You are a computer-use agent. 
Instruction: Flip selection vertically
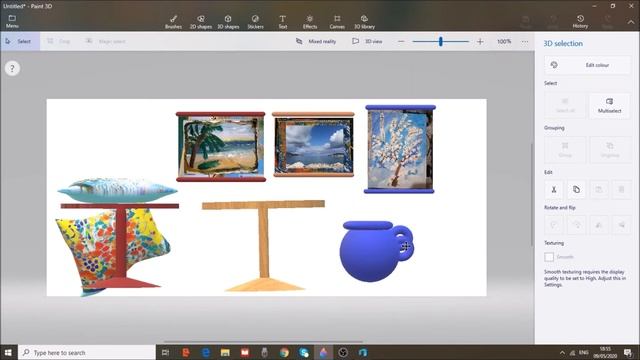pyautogui.click(x=621, y=225)
